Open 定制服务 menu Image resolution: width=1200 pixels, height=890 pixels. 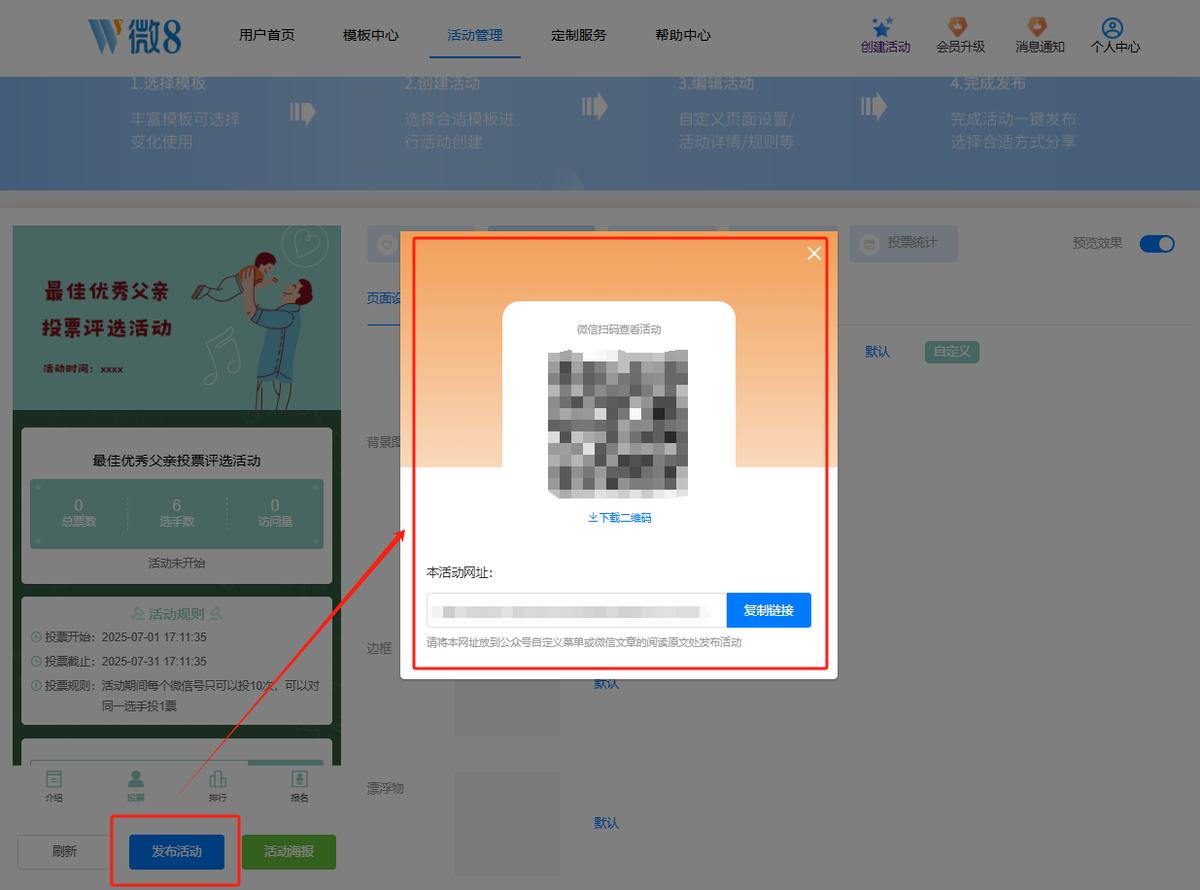[579, 35]
